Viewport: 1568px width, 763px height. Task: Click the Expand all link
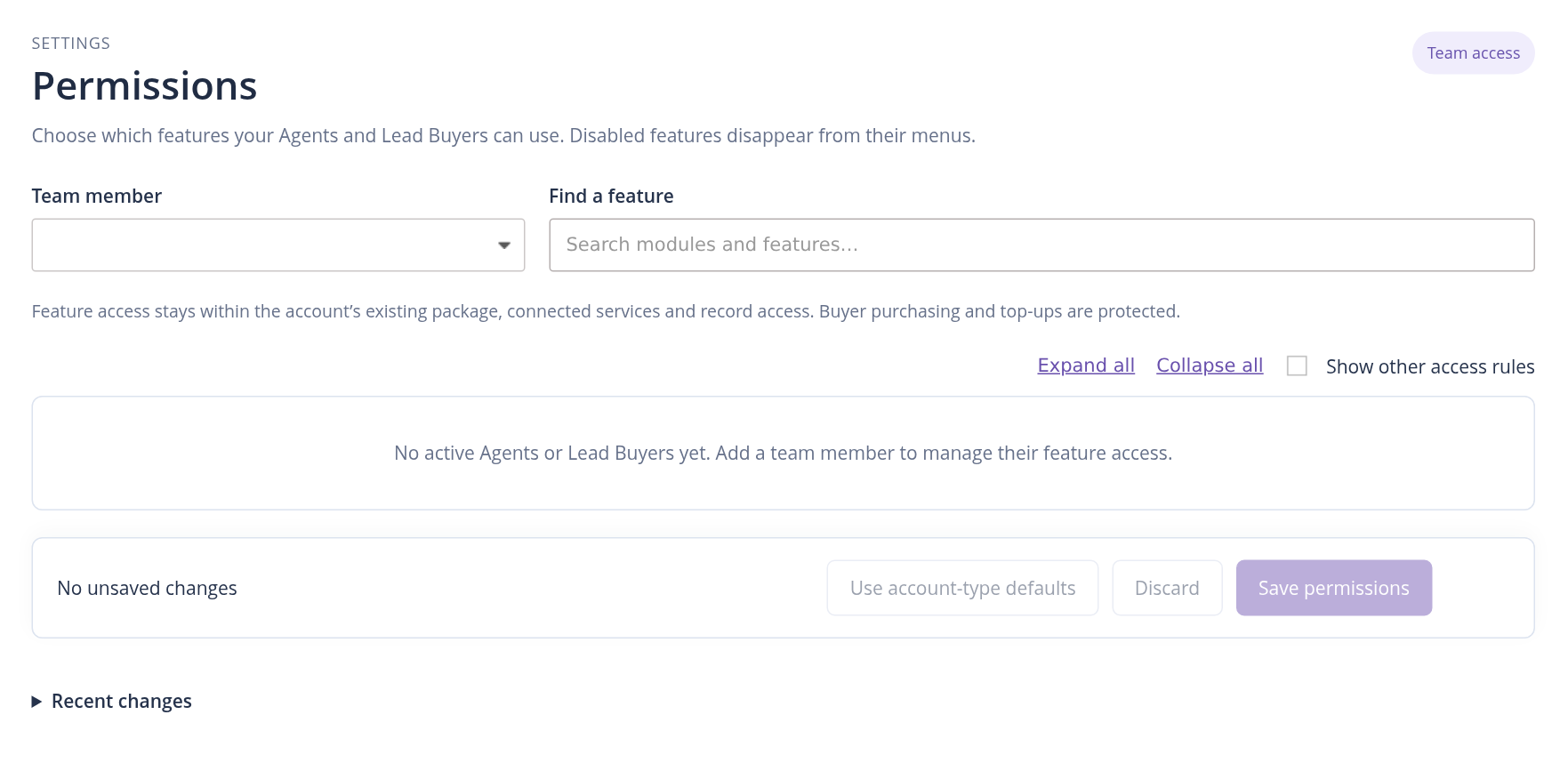pyautogui.click(x=1086, y=365)
